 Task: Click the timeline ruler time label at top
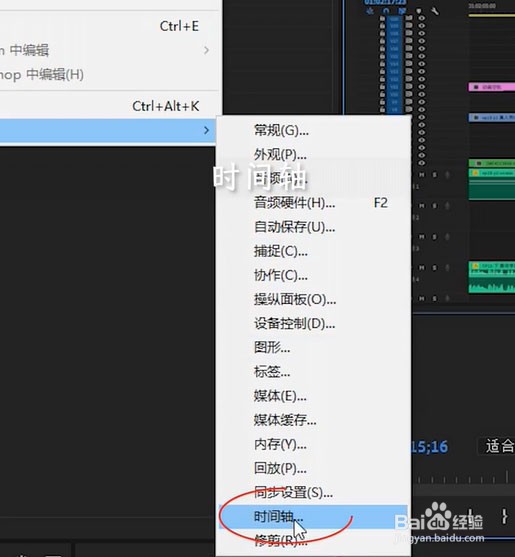(x=482, y=6)
